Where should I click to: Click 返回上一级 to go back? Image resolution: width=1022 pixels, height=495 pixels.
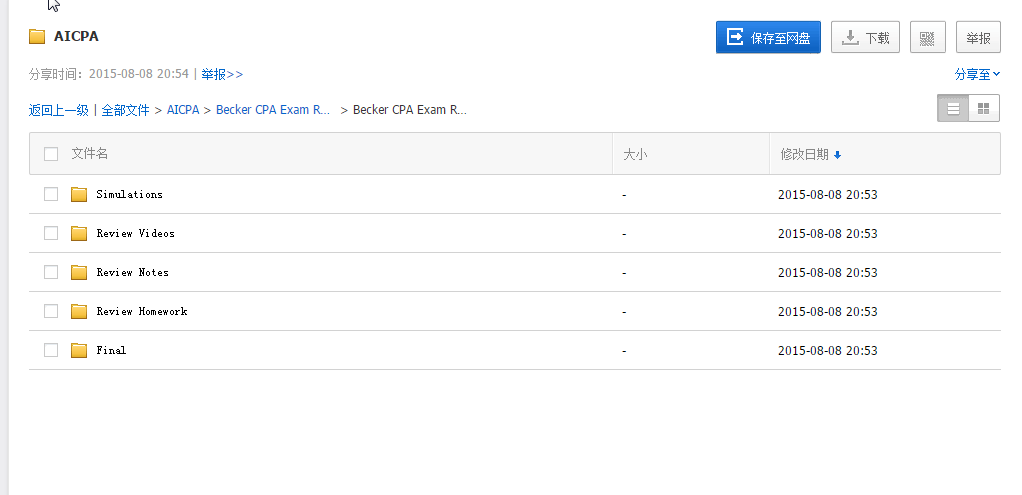click(58, 110)
